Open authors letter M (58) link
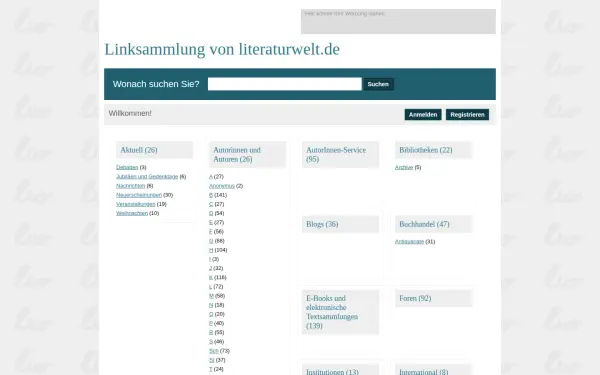 pyautogui.click(x=211, y=296)
